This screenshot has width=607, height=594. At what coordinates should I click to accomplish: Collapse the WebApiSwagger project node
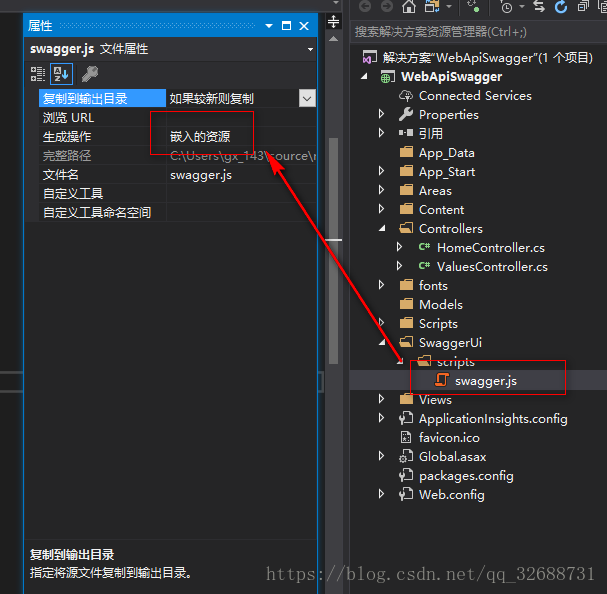[364, 77]
